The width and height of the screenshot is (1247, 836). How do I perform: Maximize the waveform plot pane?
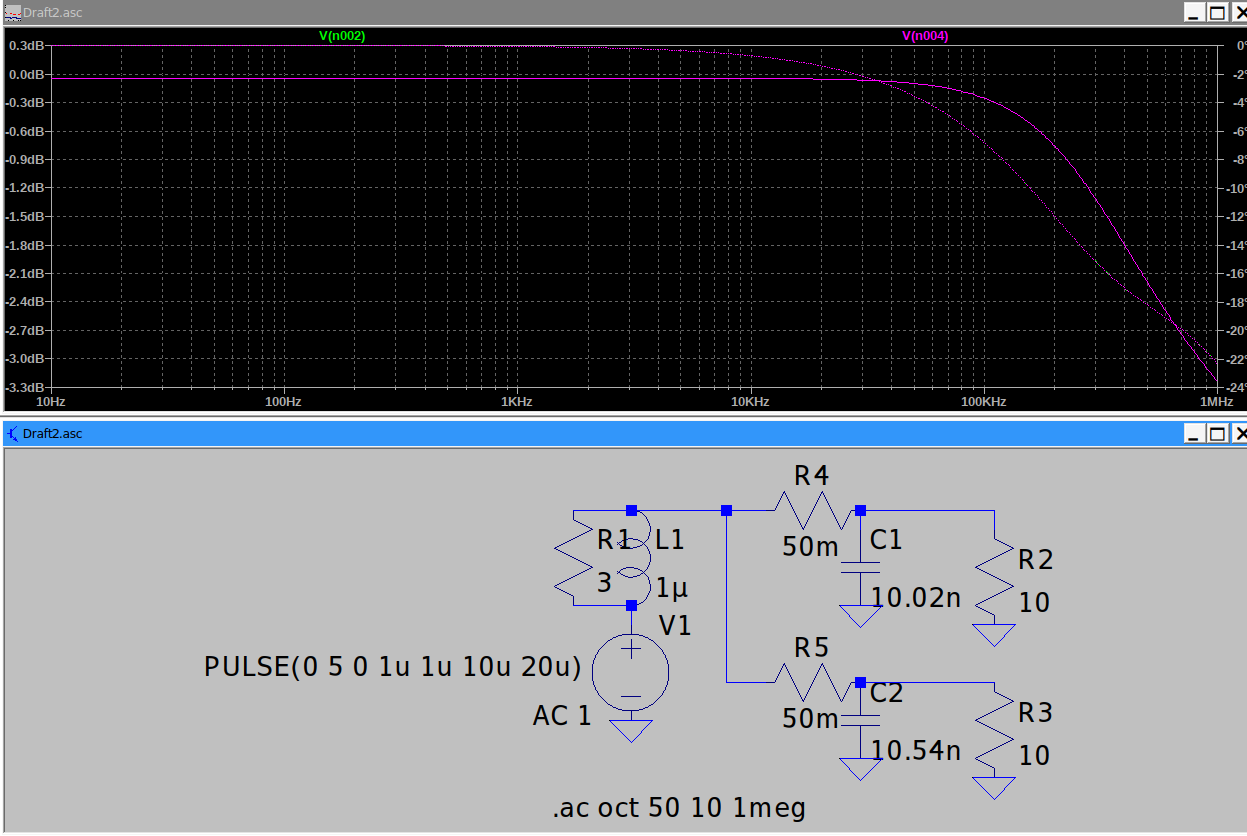(x=1216, y=12)
